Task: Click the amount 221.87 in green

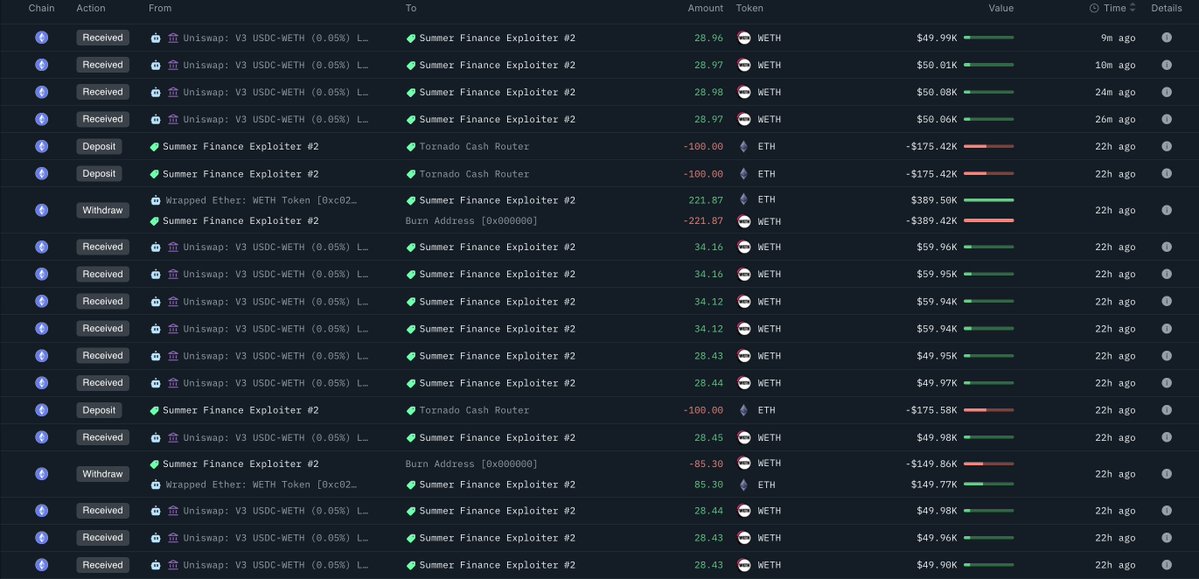Action: click(706, 200)
